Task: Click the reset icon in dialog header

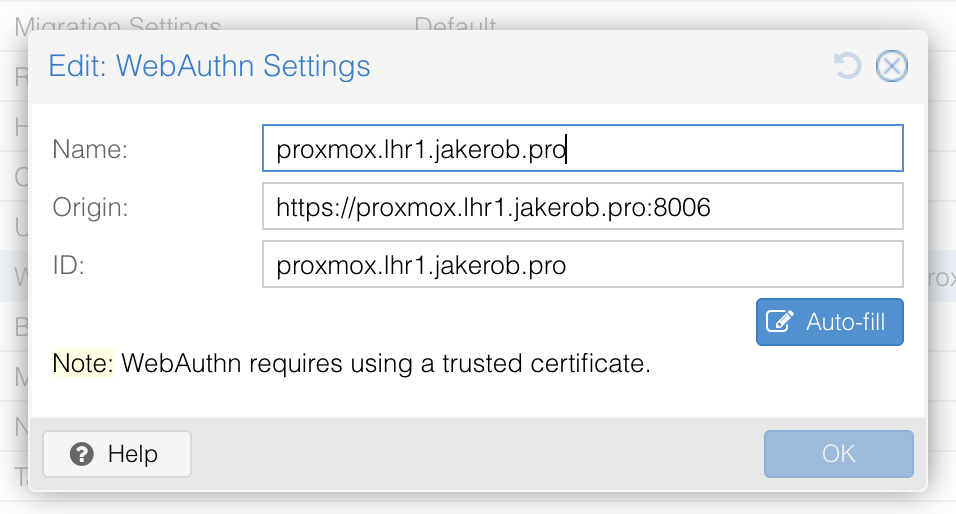Action: [847, 66]
